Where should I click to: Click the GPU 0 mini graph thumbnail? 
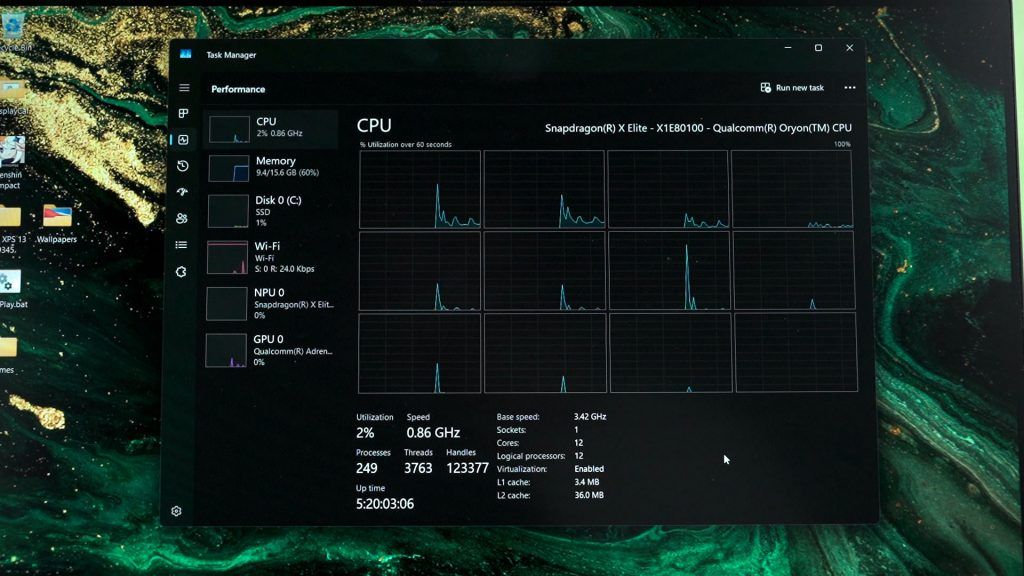pyautogui.click(x=226, y=351)
